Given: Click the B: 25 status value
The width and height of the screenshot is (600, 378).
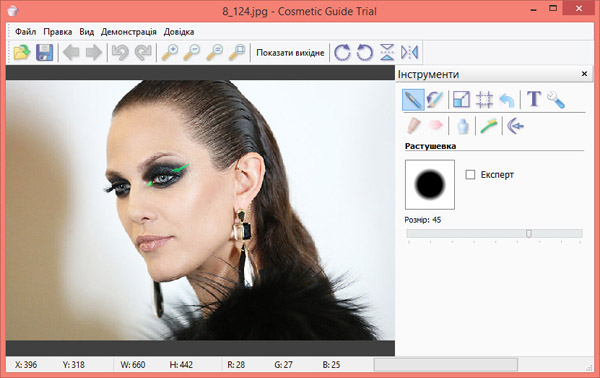Looking at the screenshot, I should 331,365.
